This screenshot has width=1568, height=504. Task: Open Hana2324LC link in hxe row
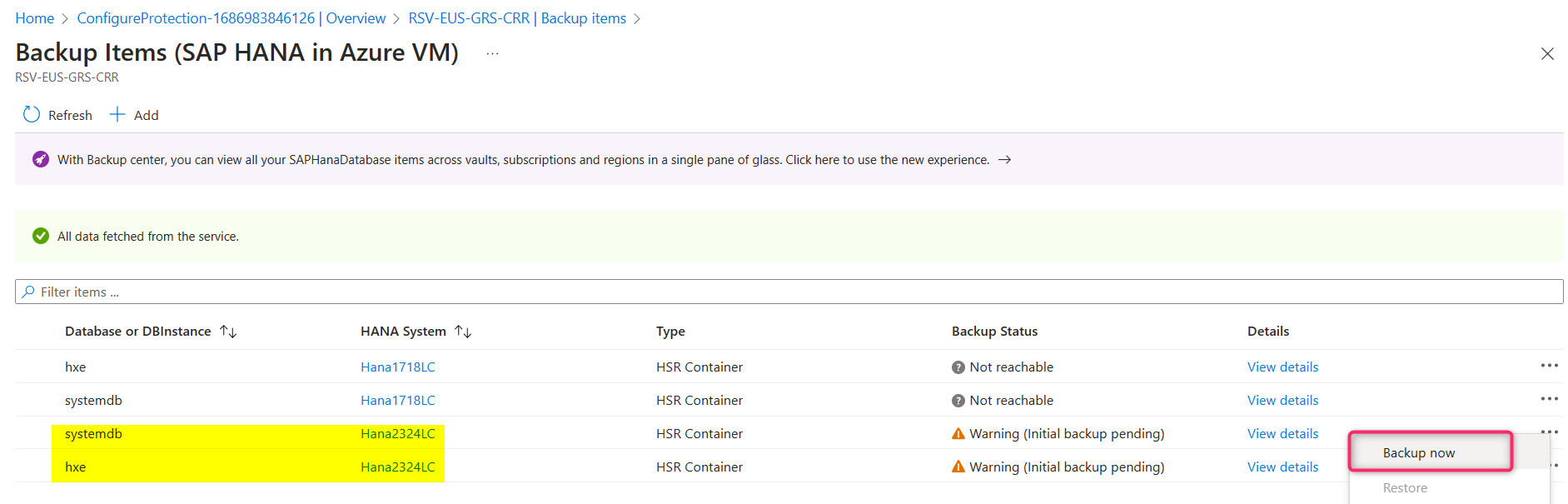[x=398, y=467]
